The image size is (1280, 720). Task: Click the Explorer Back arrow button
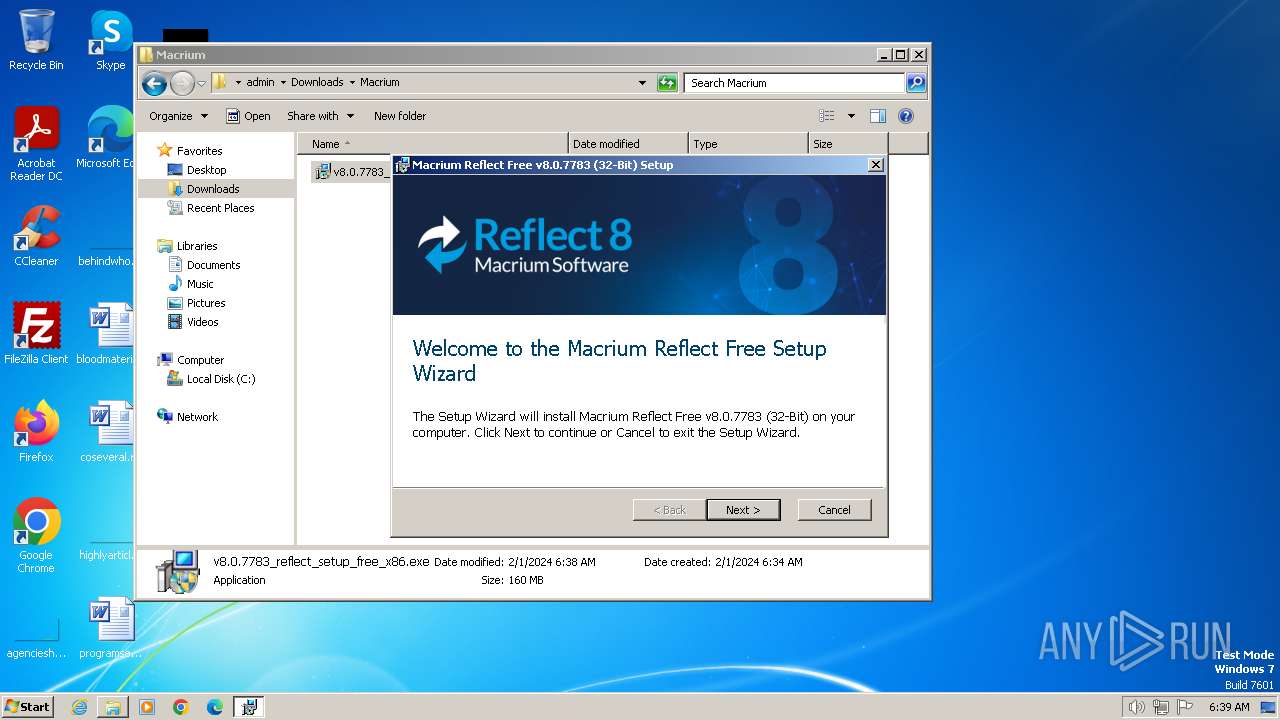[x=154, y=83]
